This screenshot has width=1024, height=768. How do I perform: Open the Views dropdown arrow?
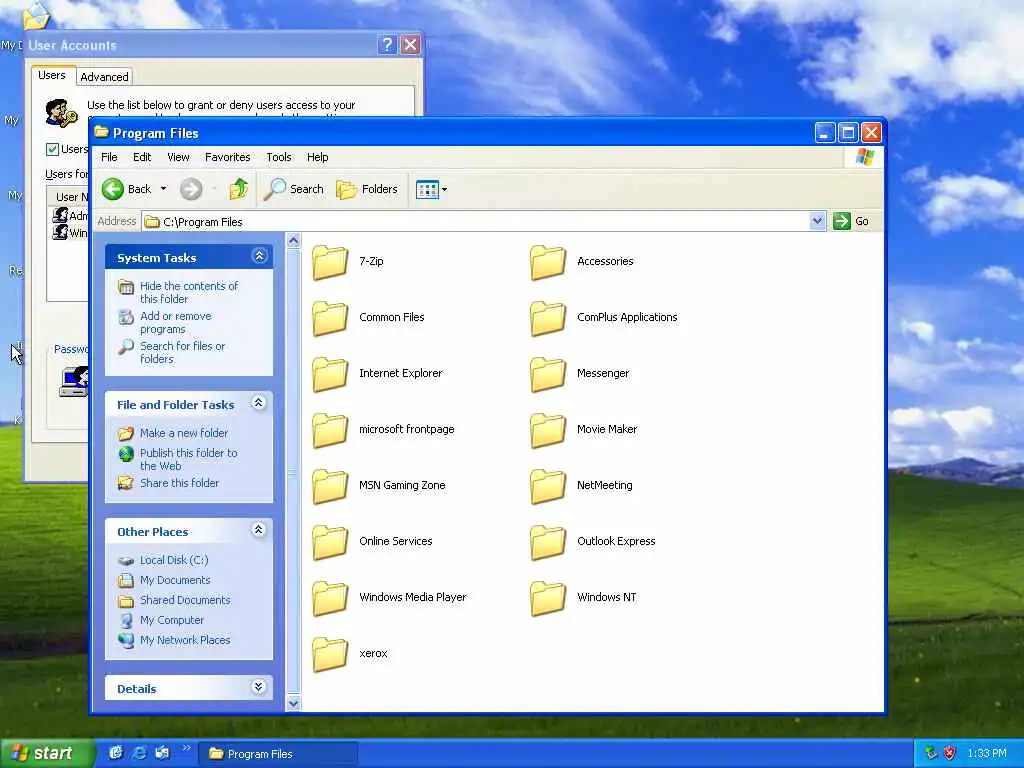click(445, 190)
